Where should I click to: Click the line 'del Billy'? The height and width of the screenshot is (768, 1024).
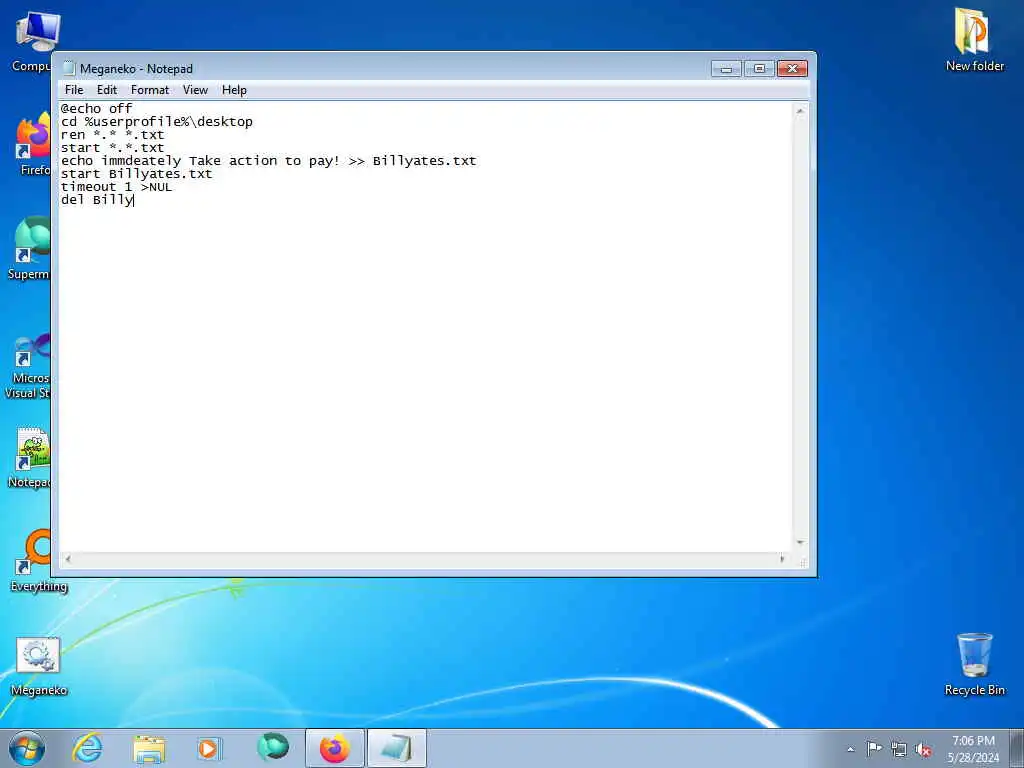point(97,200)
